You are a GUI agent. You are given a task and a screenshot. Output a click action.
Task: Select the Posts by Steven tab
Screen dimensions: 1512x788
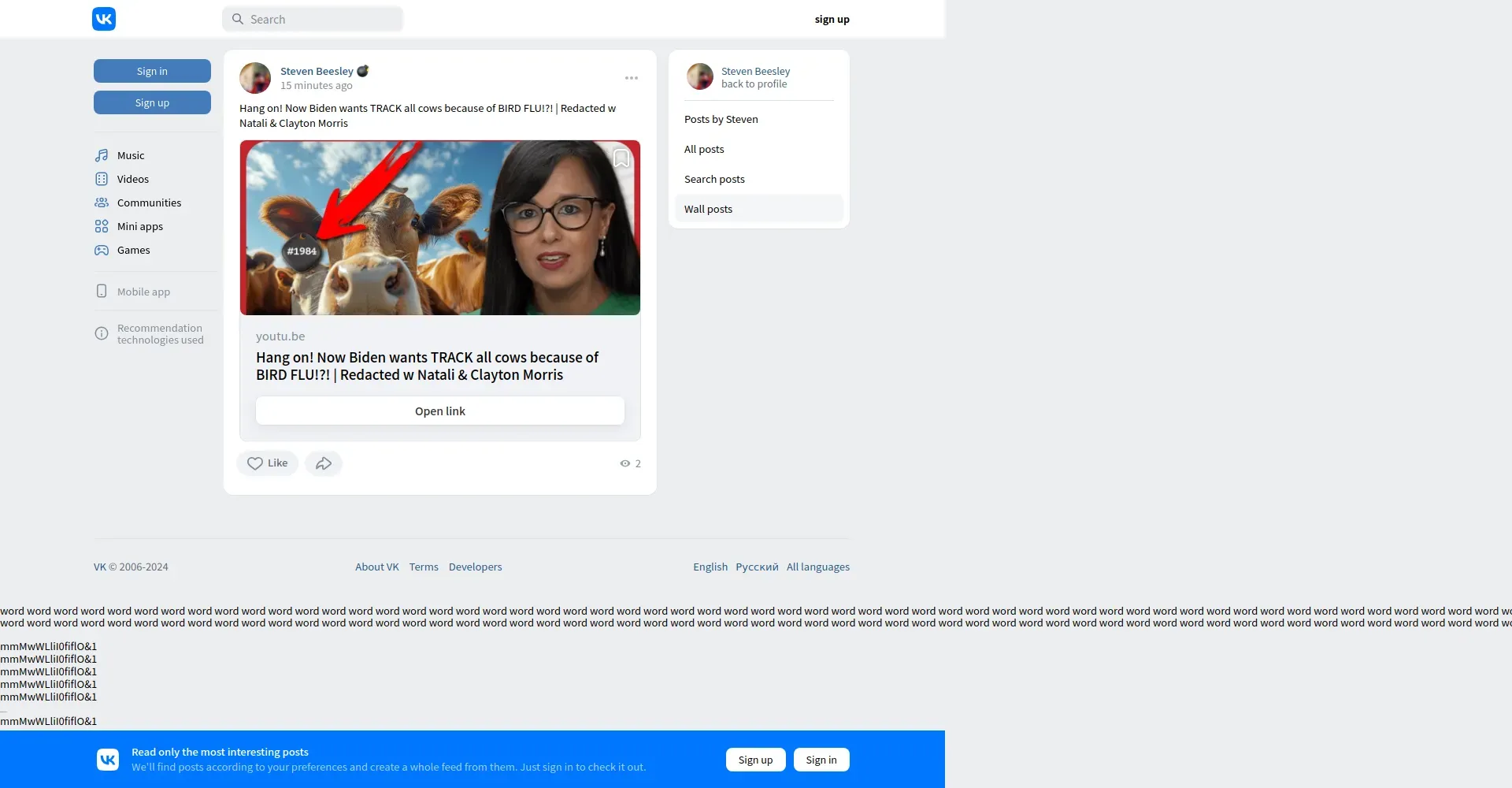coord(759,119)
